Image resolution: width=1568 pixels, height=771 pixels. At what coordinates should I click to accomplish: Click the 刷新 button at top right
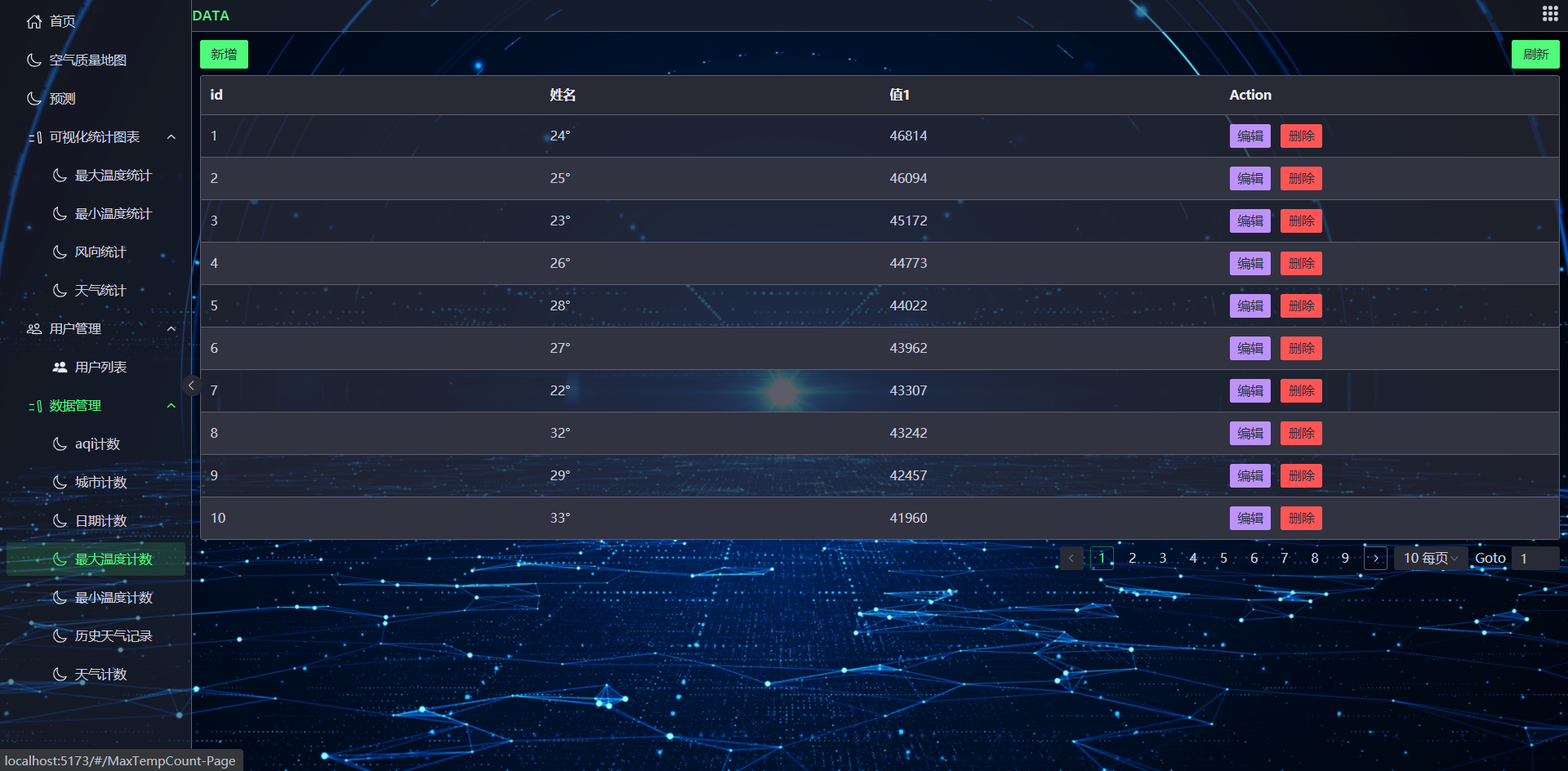pyautogui.click(x=1535, y=54)
